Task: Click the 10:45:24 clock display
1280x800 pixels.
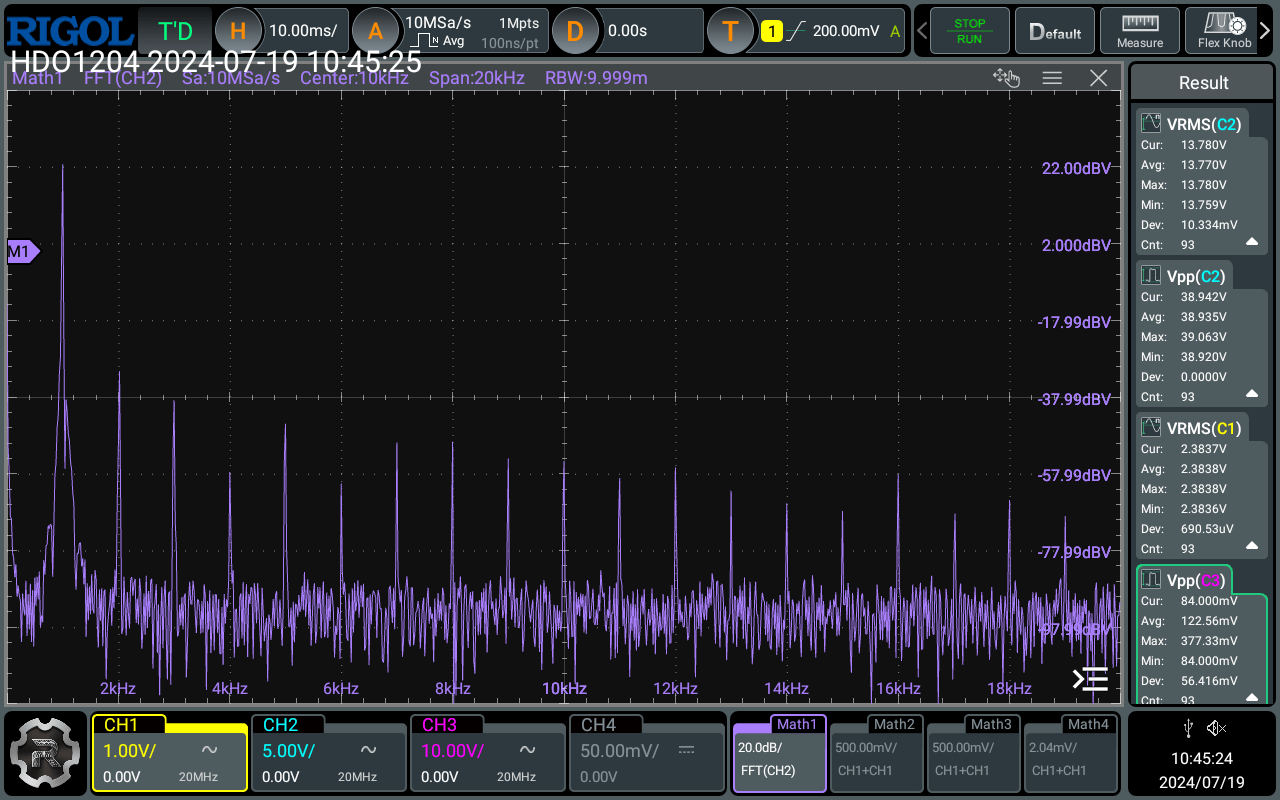Action: 1203,758
